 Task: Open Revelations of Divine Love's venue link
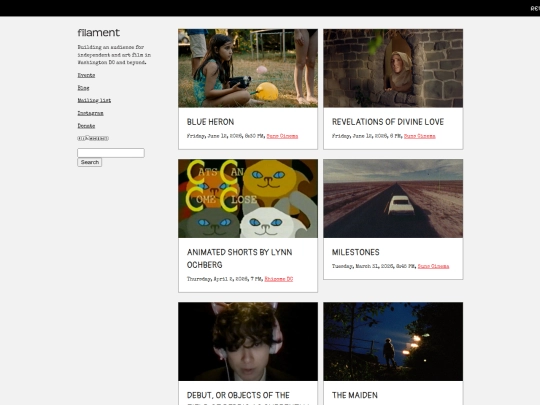coord(419,136)
